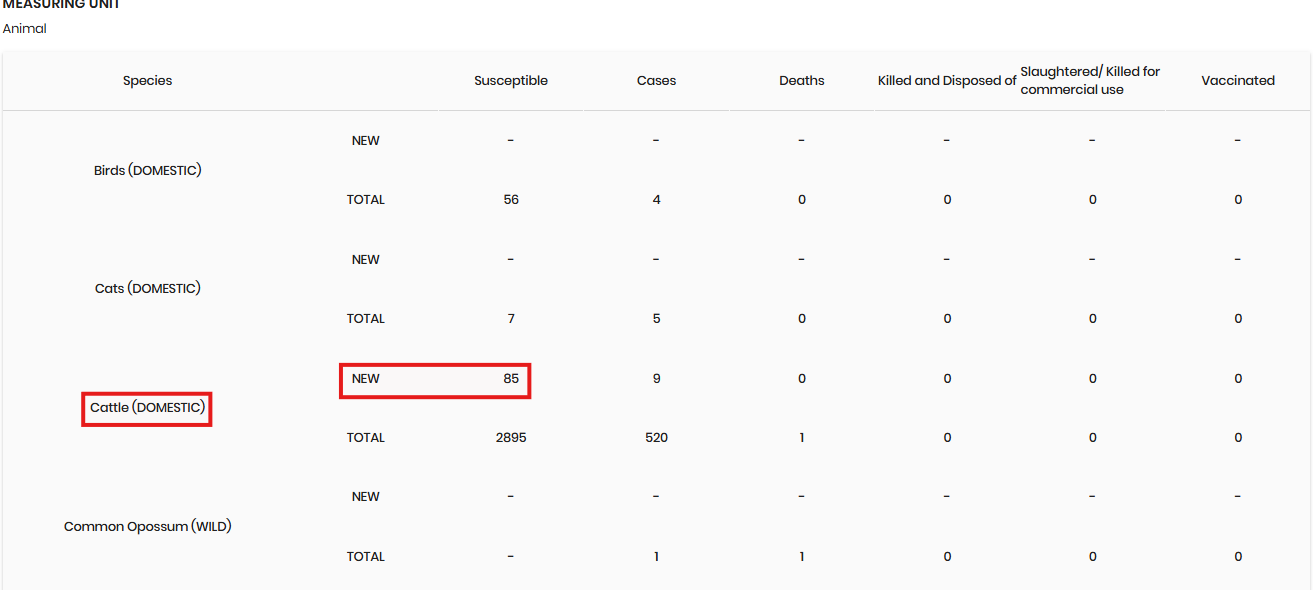
Task: Select the Cattle (DOMESTIC) species label
Action: tap(147, 408)
